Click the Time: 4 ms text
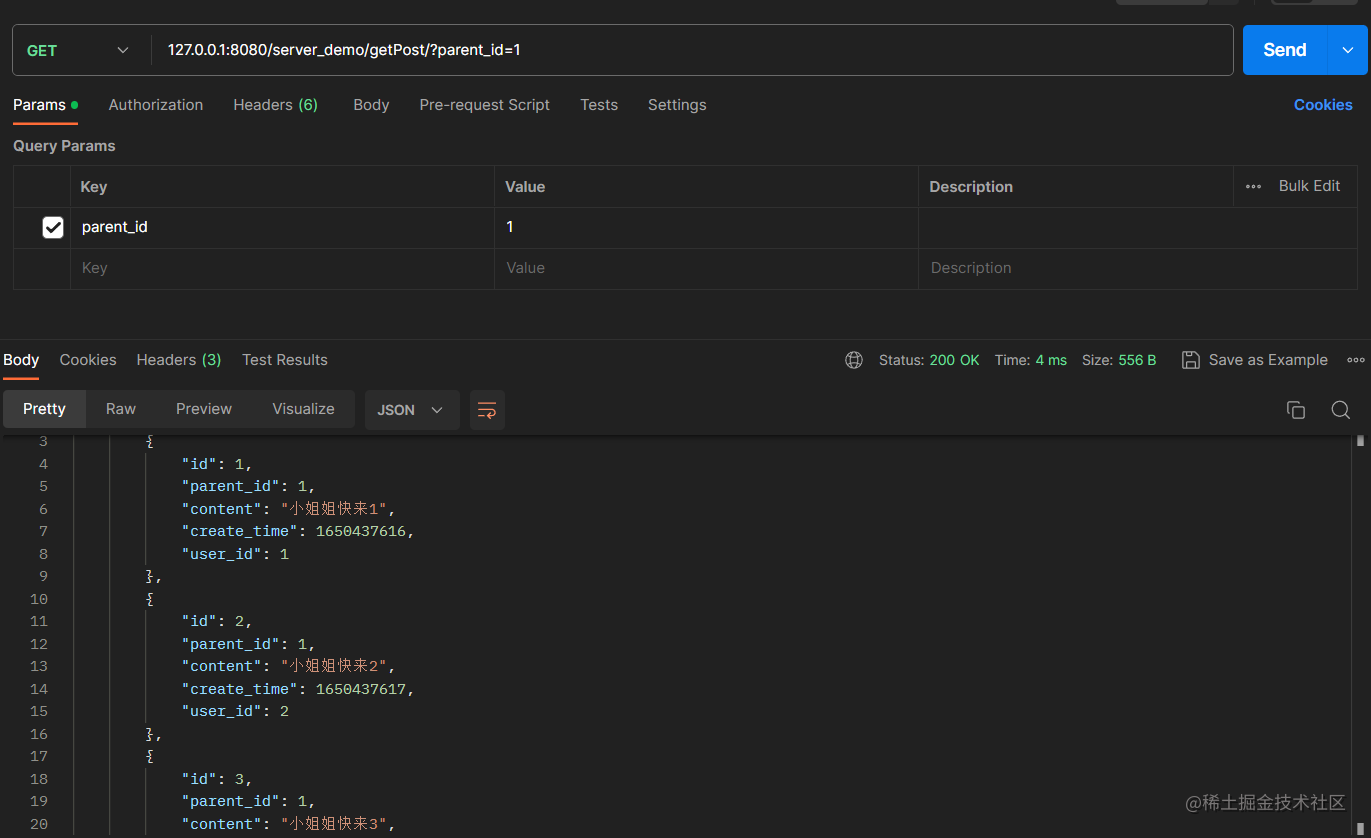1371x838 pixels. pos(1031,360)
